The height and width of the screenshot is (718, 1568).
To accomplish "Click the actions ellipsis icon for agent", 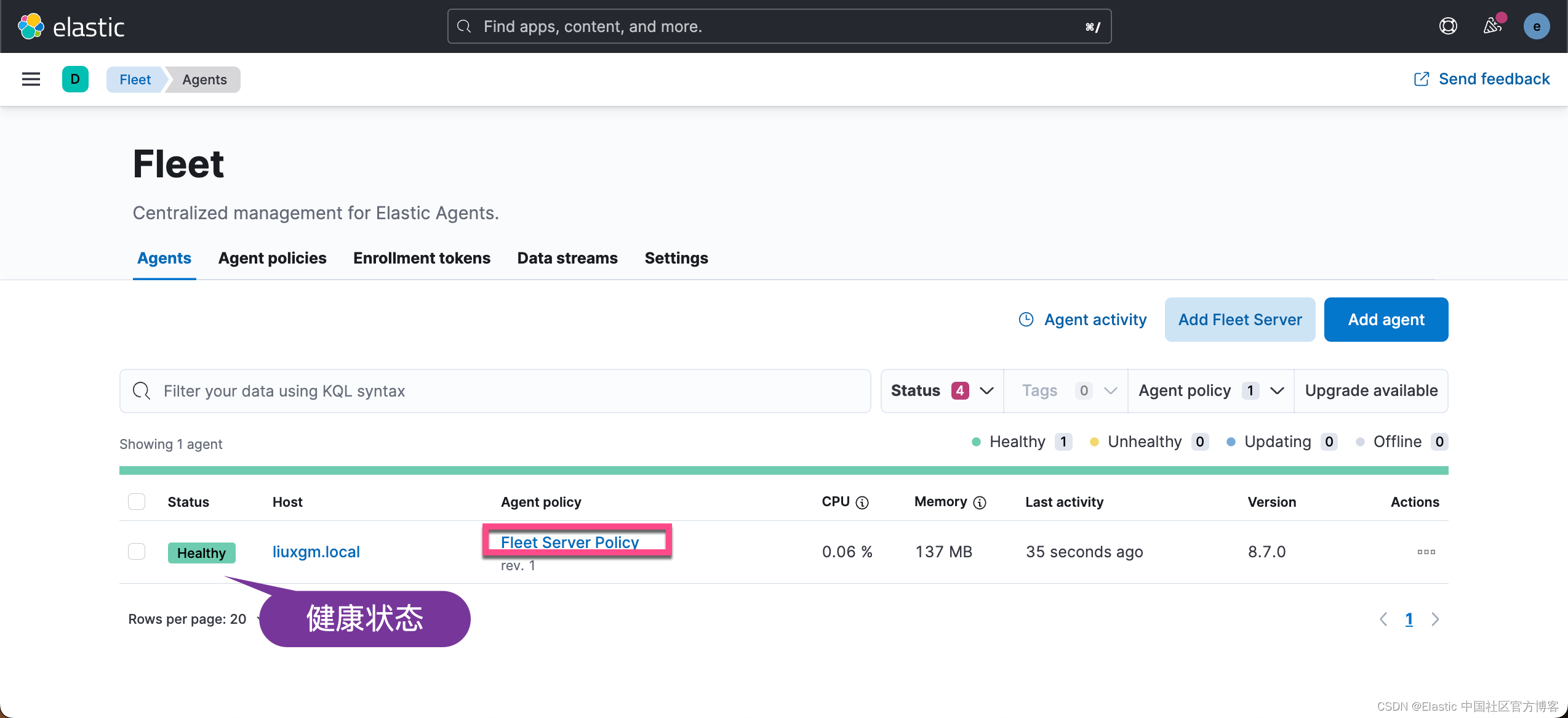I will (x=1426, y=552).
